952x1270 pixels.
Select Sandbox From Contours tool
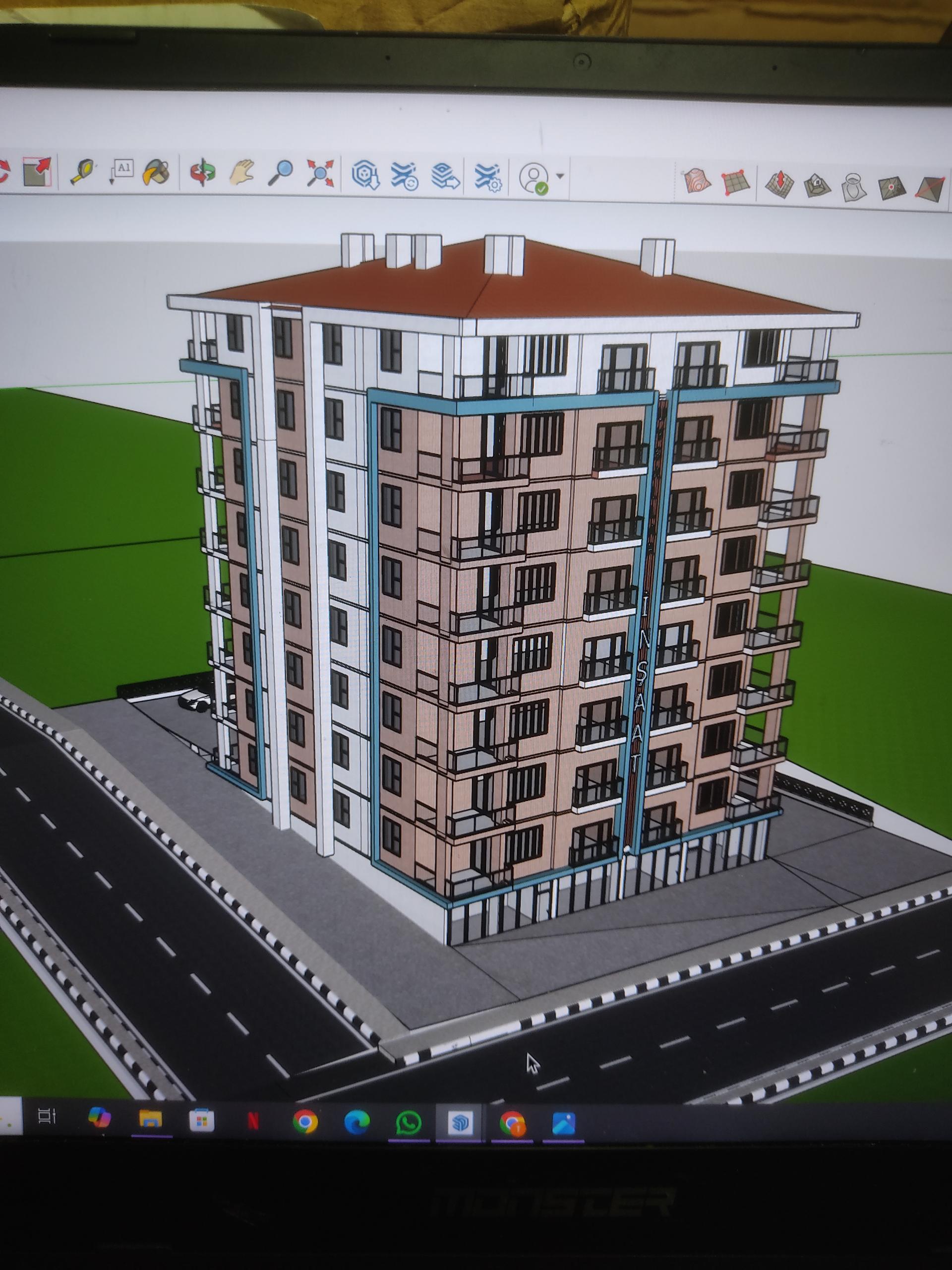coord(697,182)
